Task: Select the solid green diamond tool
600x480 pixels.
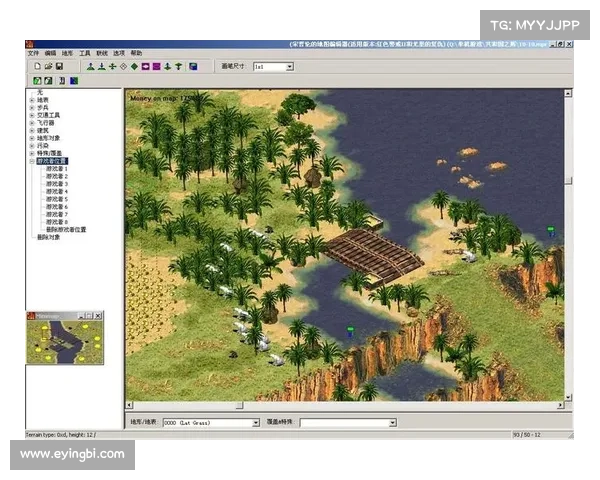Action: point(134,67)
